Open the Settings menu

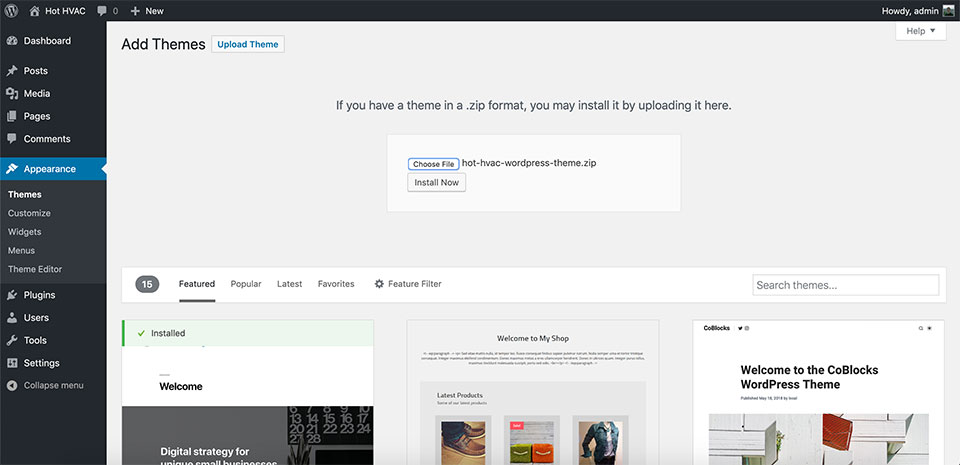click(53, 363)
